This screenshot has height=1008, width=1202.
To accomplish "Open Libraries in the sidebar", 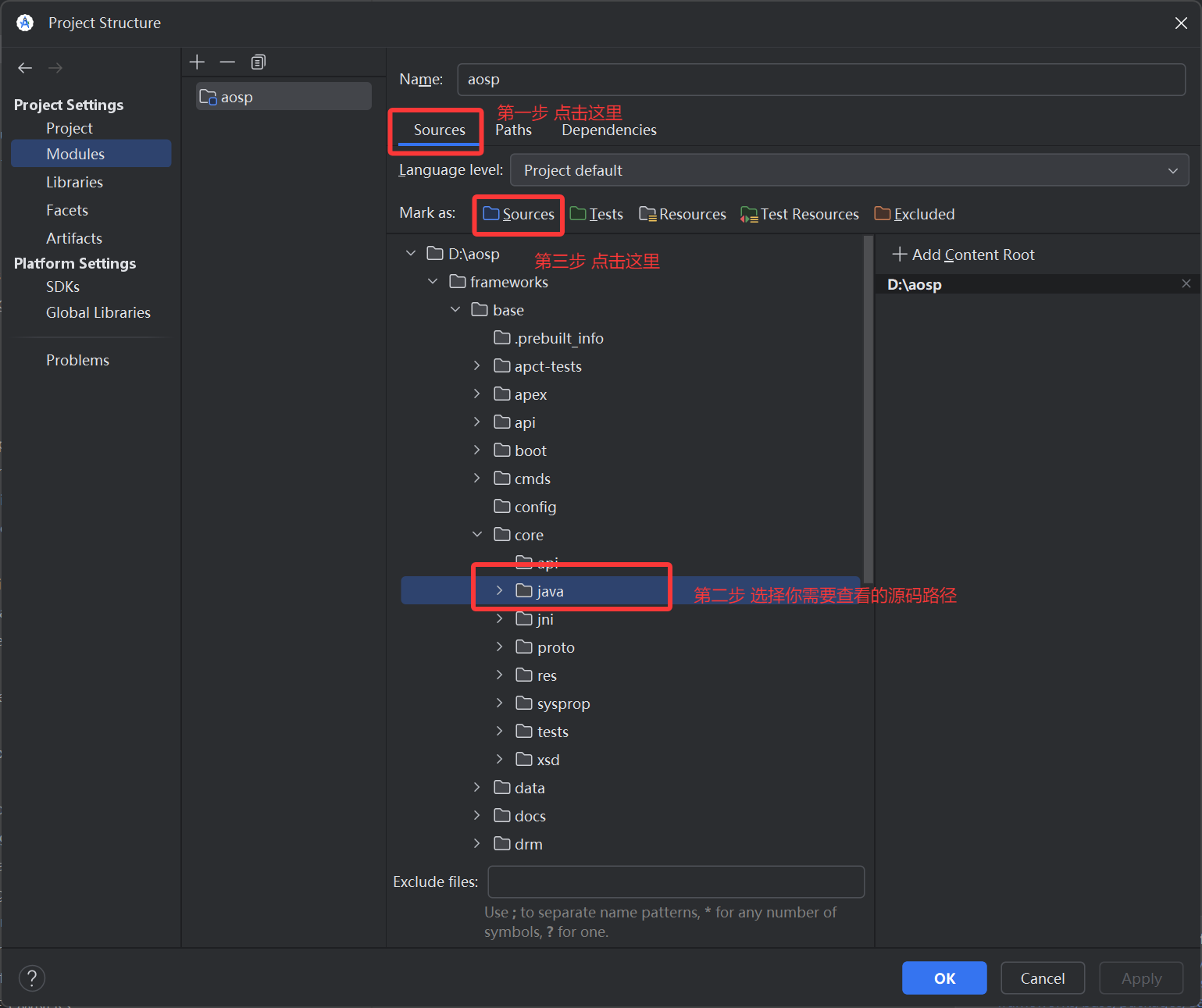I will coord(74,182).
